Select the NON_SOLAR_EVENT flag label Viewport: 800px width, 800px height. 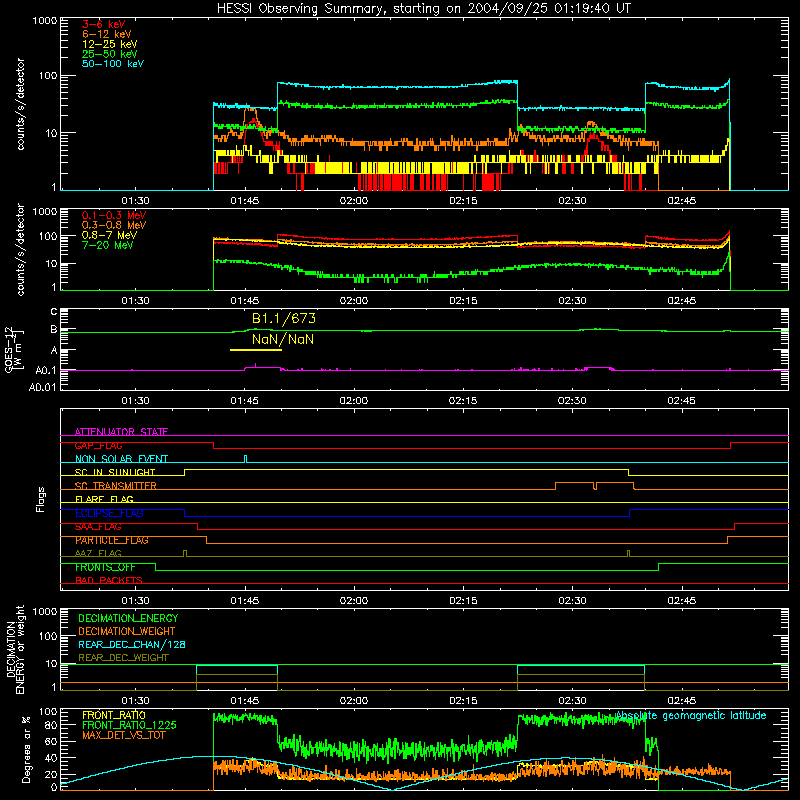(x=121, y=459)
